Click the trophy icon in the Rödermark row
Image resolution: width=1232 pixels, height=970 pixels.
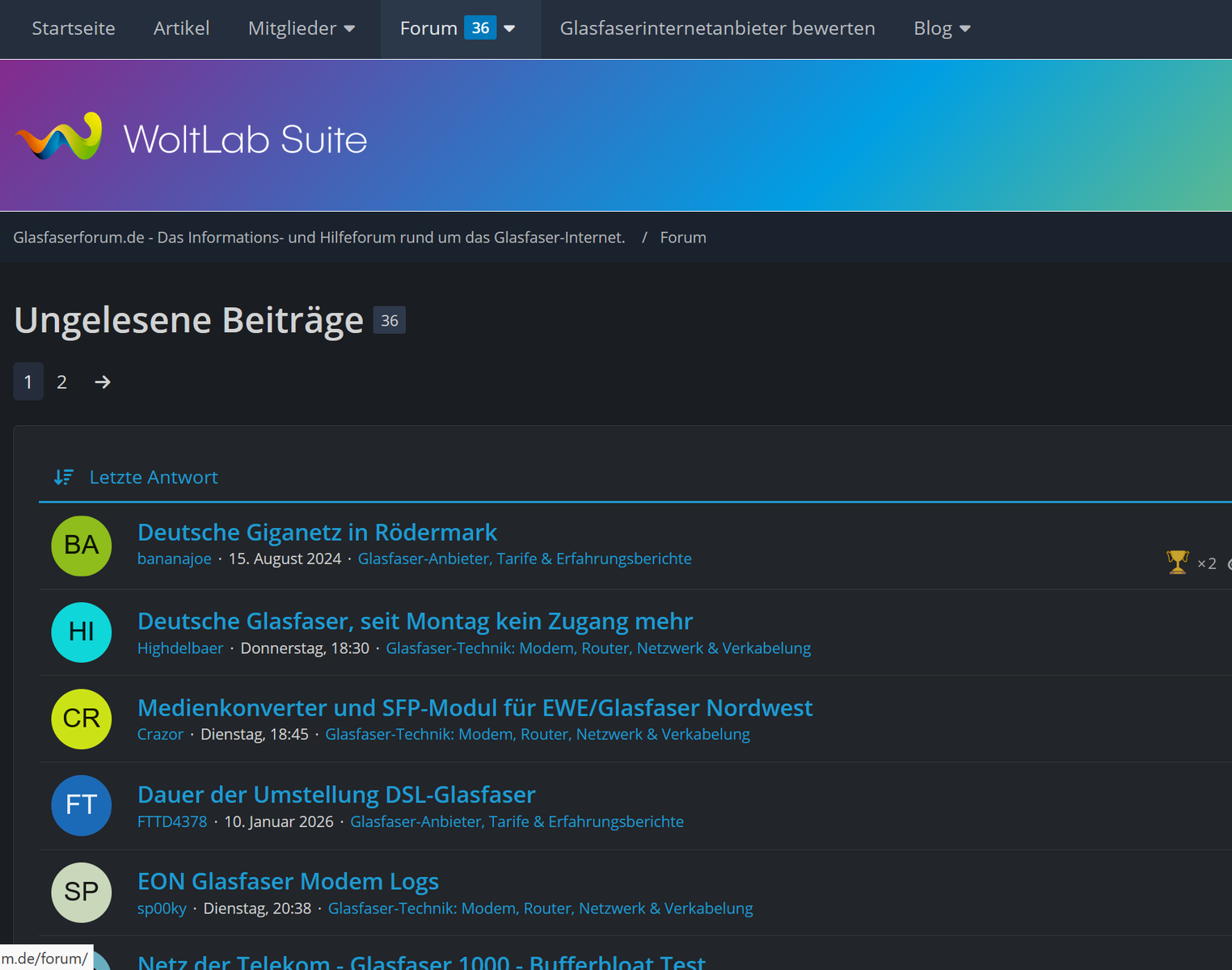tap(1177, 562)
